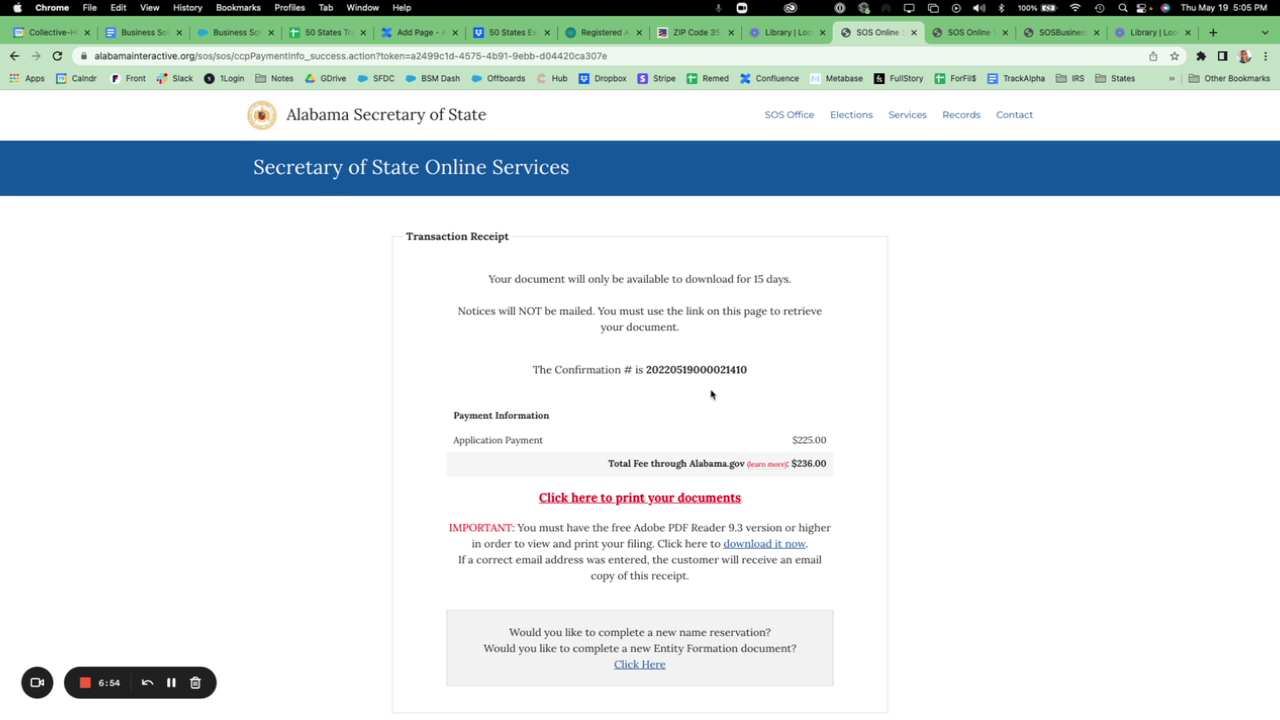
Task: Switch to the SOSBusiness tab
Action: point(1061,32)
